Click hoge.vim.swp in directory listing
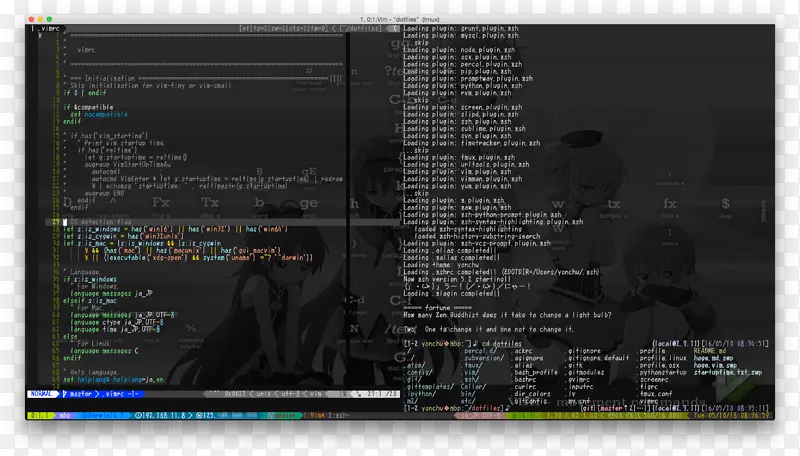Image resolution: width=800 pixels, height=456 pixels. point(715,365)
